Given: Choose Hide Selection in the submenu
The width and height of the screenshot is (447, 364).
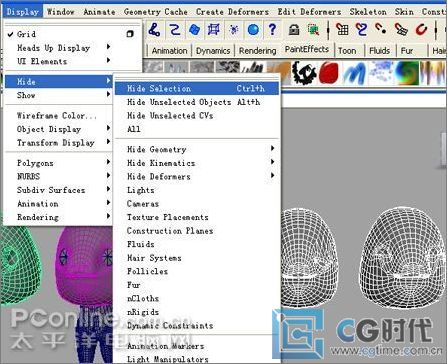Looking at the screenshot, I should [x=197, y=89].
